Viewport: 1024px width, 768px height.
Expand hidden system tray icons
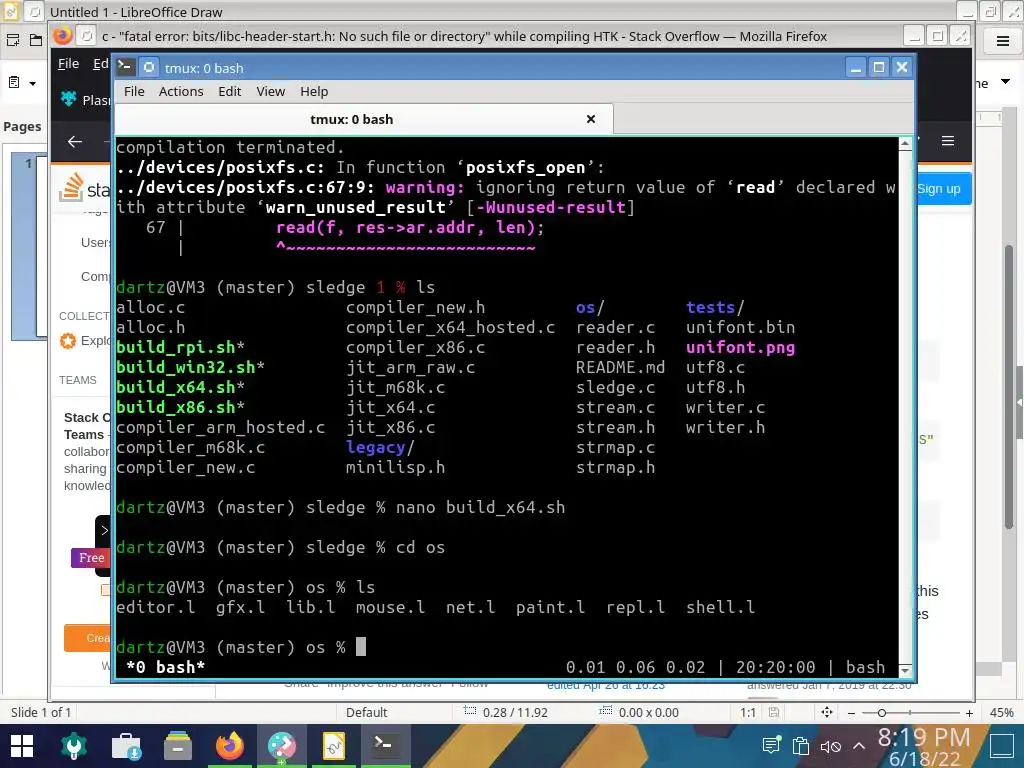tap(859, 746)
